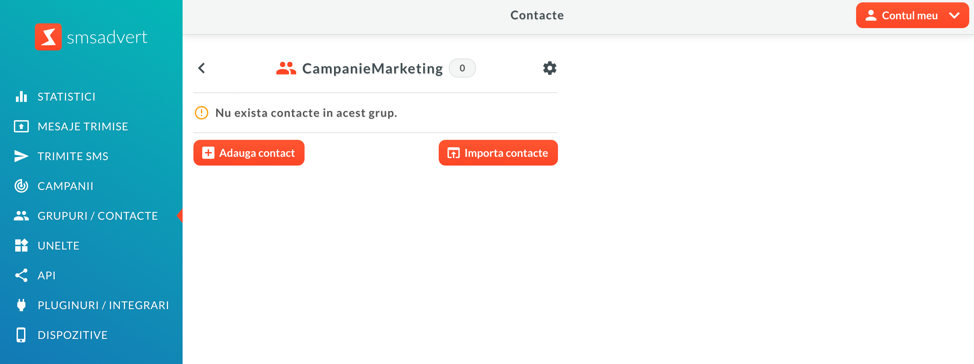The height and width of the screenshot is (364, 974).
Task: Click the Unelte widgets icon
Action: click(22, 245)
